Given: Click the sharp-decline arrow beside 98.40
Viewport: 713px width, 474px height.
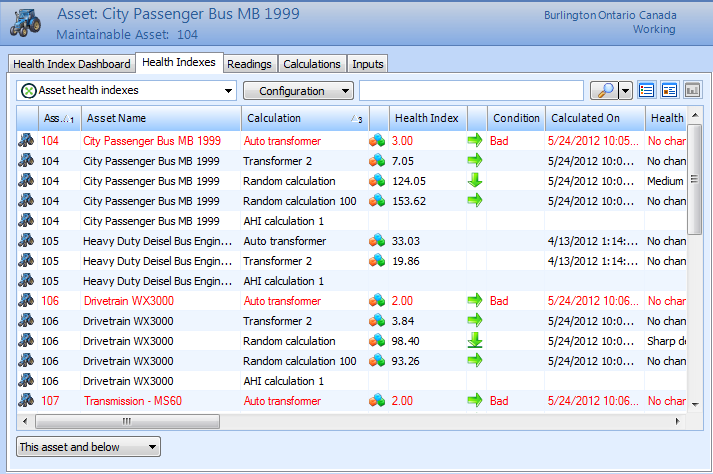Looking at the screenshot, I should tap(475, 341).
